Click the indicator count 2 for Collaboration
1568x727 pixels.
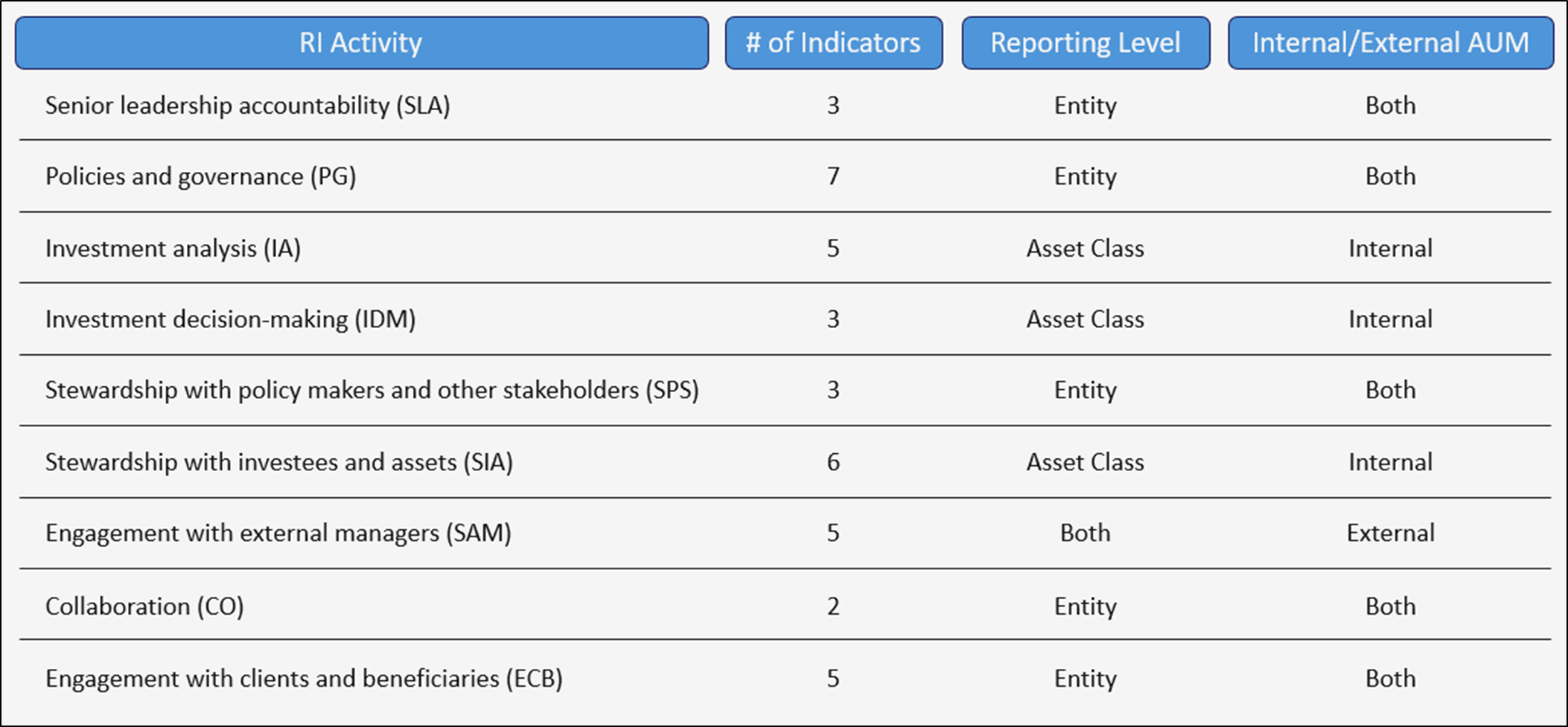tap(833, 606)
